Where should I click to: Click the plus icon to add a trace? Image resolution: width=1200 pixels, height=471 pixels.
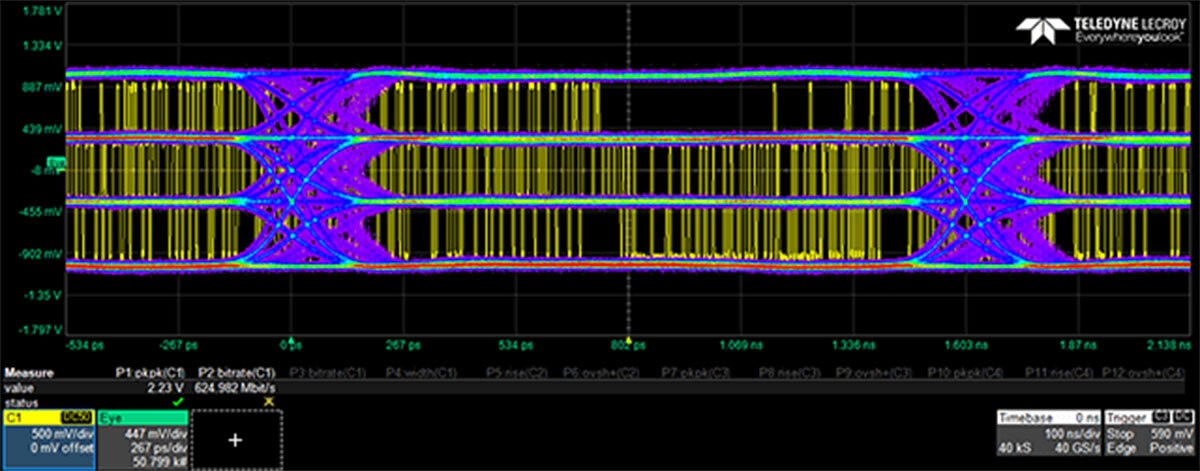point(236,440)
